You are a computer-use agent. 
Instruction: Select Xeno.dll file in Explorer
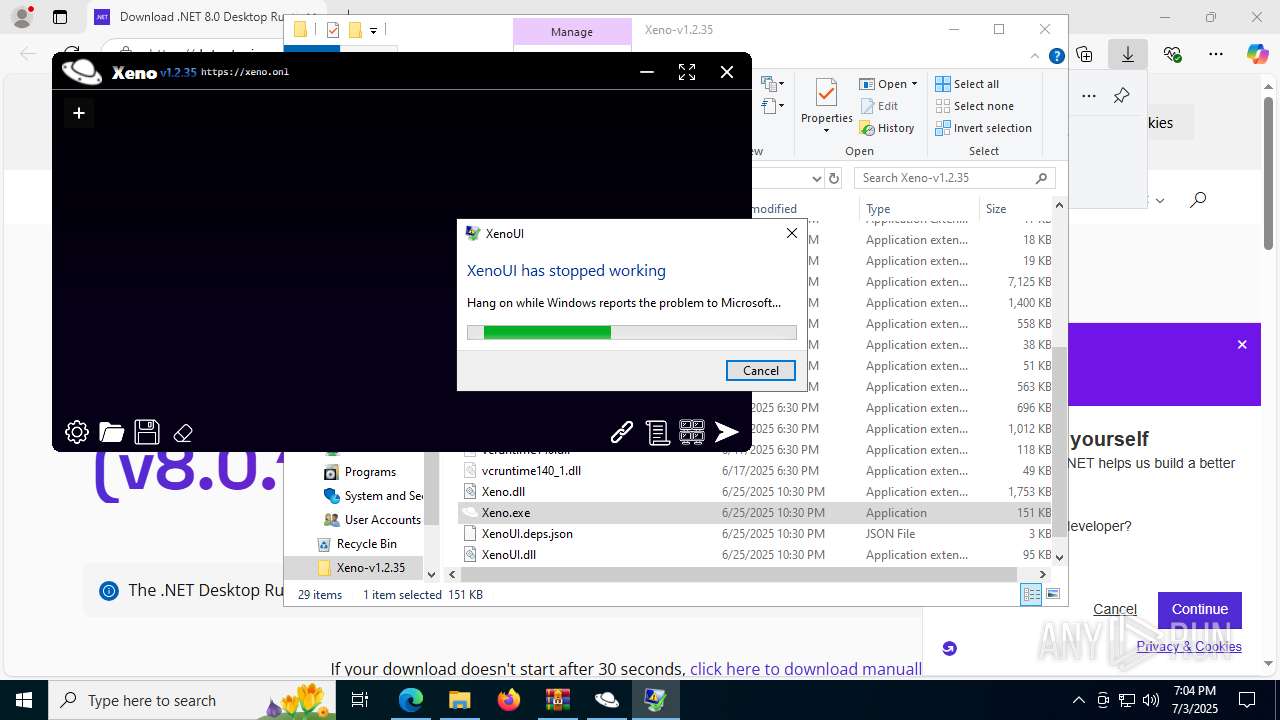tap(503, 492)
